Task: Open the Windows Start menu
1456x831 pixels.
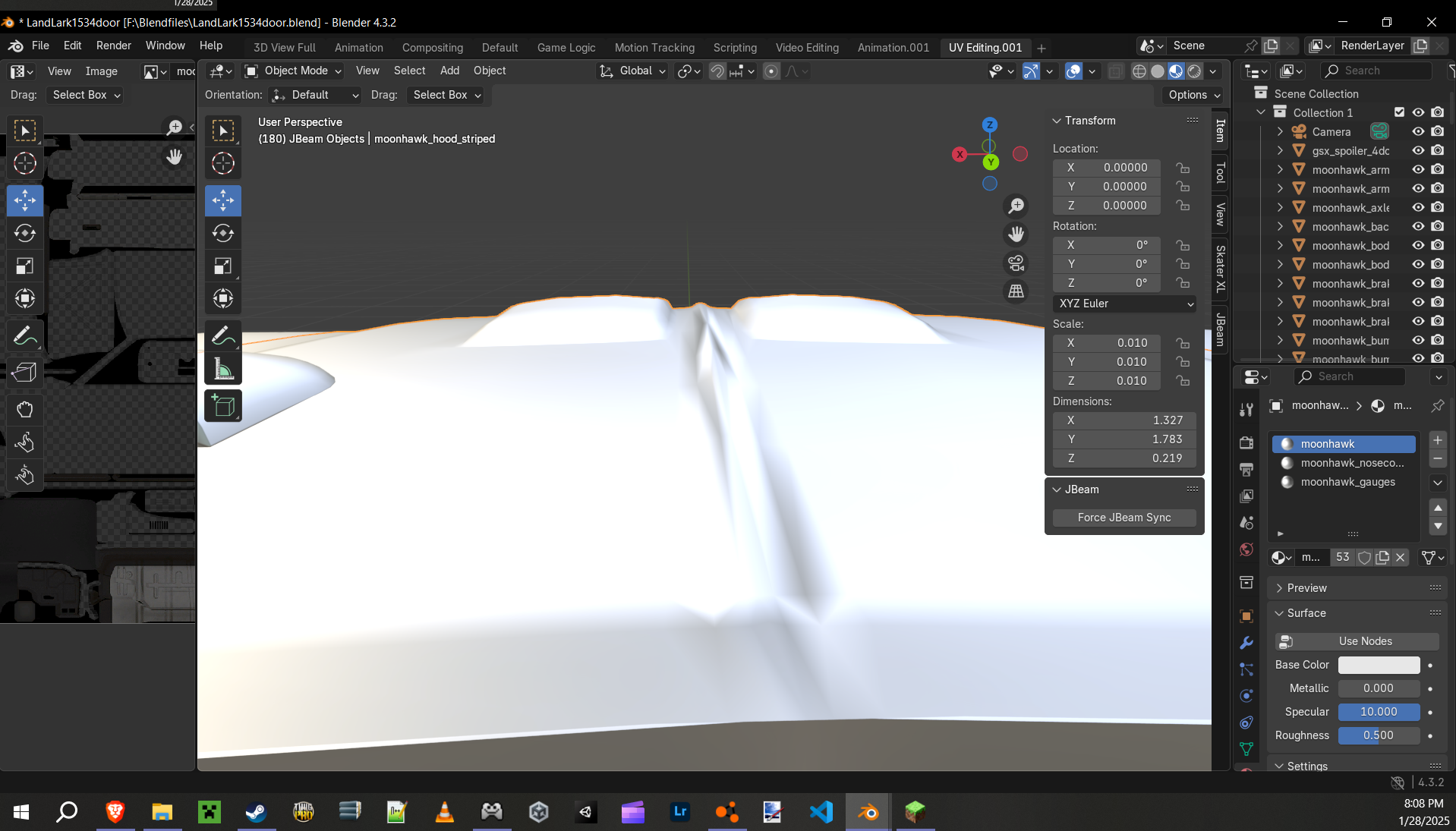Action: click(21, 813)
